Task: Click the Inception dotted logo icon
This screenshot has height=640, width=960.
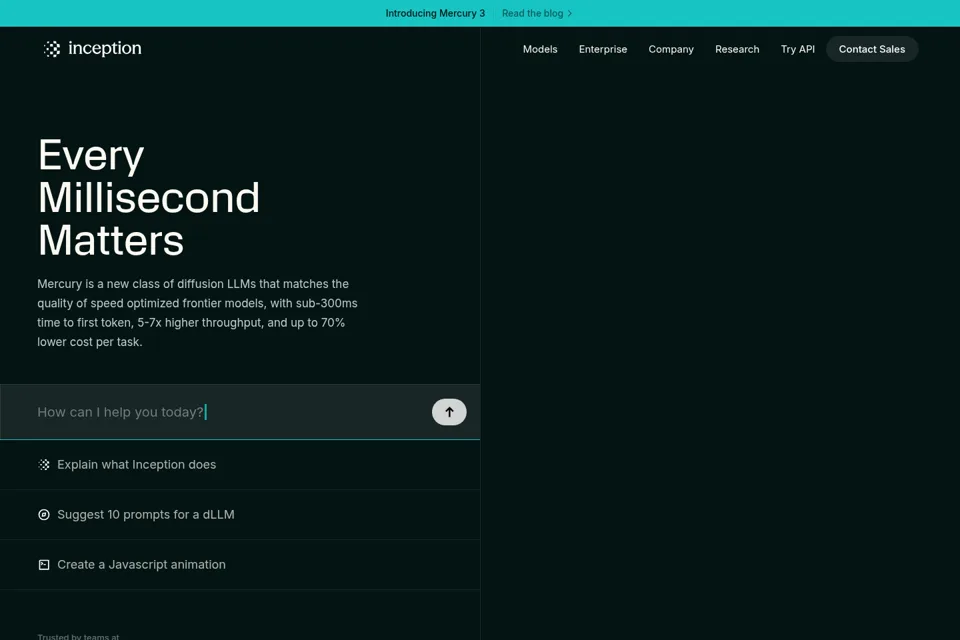Action: [x=52, y=49]
